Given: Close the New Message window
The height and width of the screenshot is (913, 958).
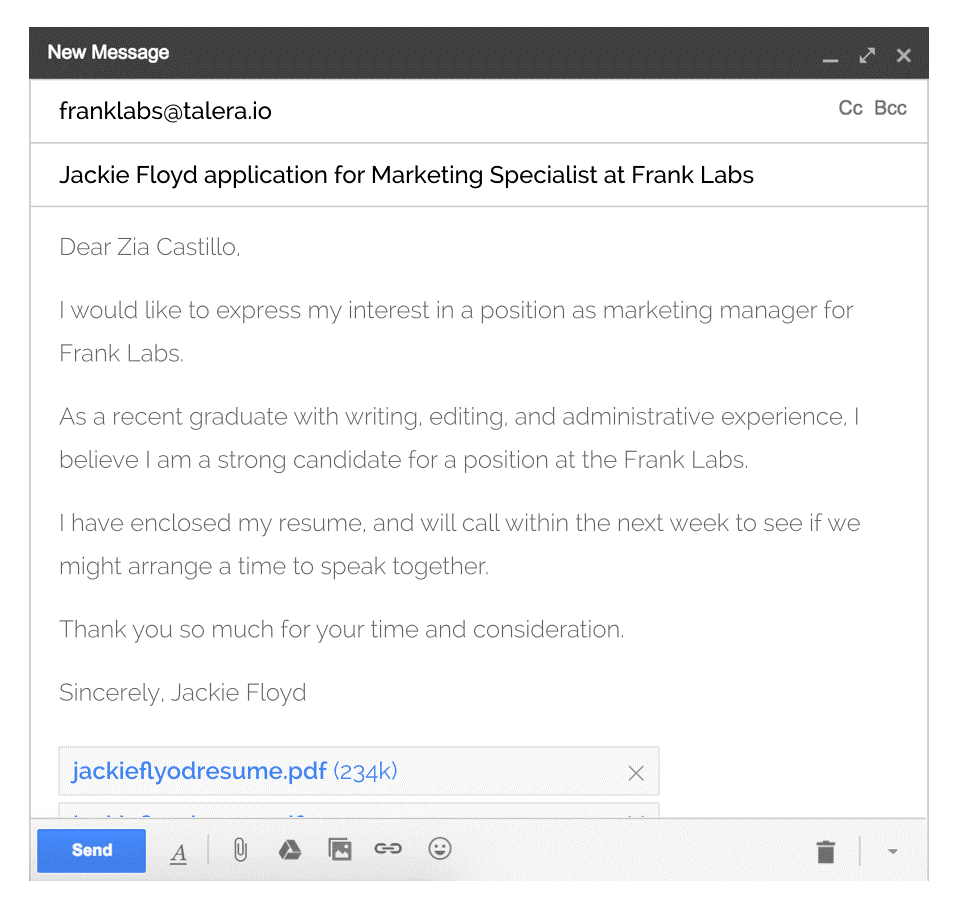Looking at the screenshot, I should (x=904, y=55).
